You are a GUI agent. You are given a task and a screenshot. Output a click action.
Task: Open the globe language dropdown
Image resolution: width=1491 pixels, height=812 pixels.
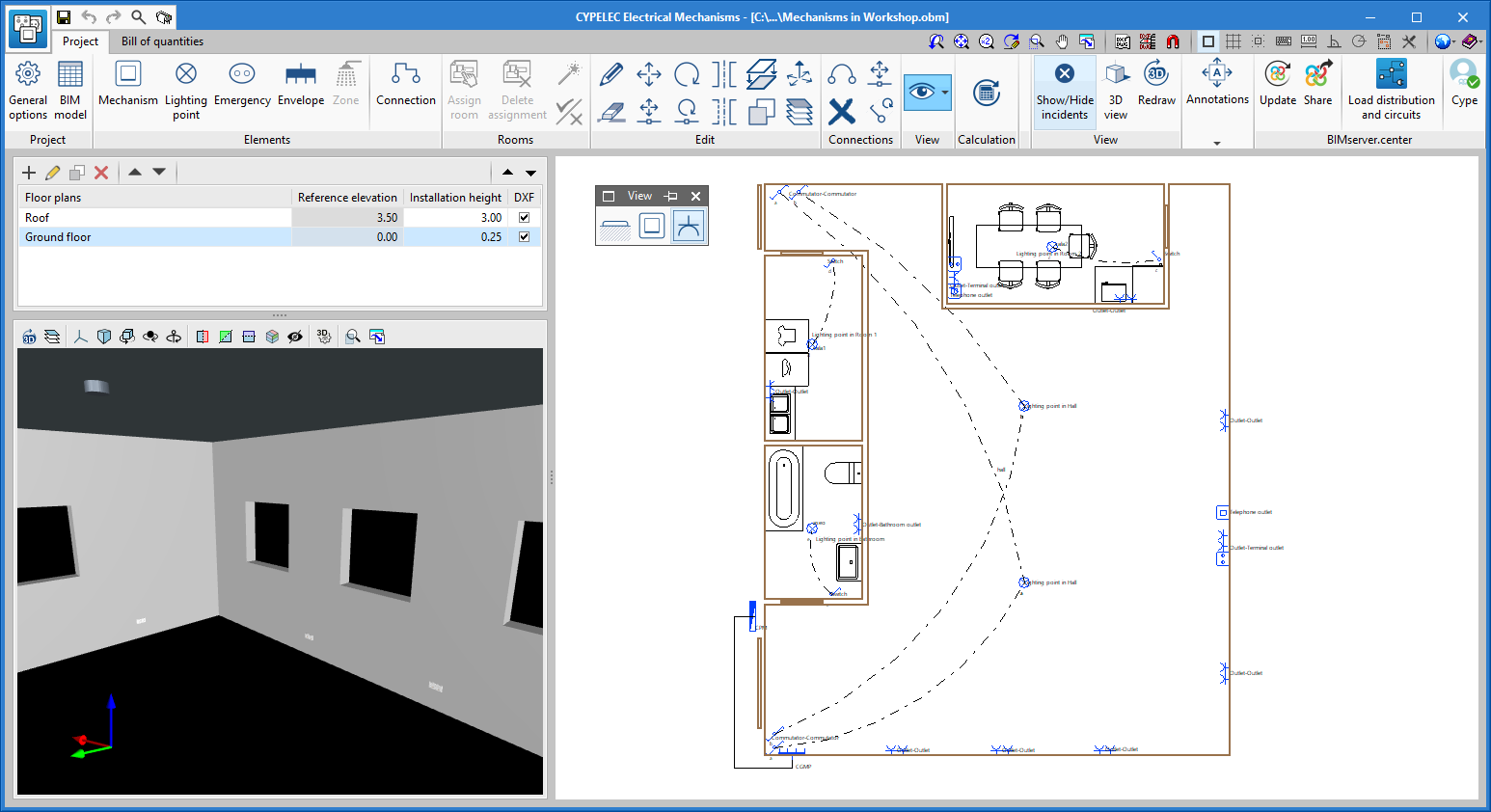[1444, 41]
